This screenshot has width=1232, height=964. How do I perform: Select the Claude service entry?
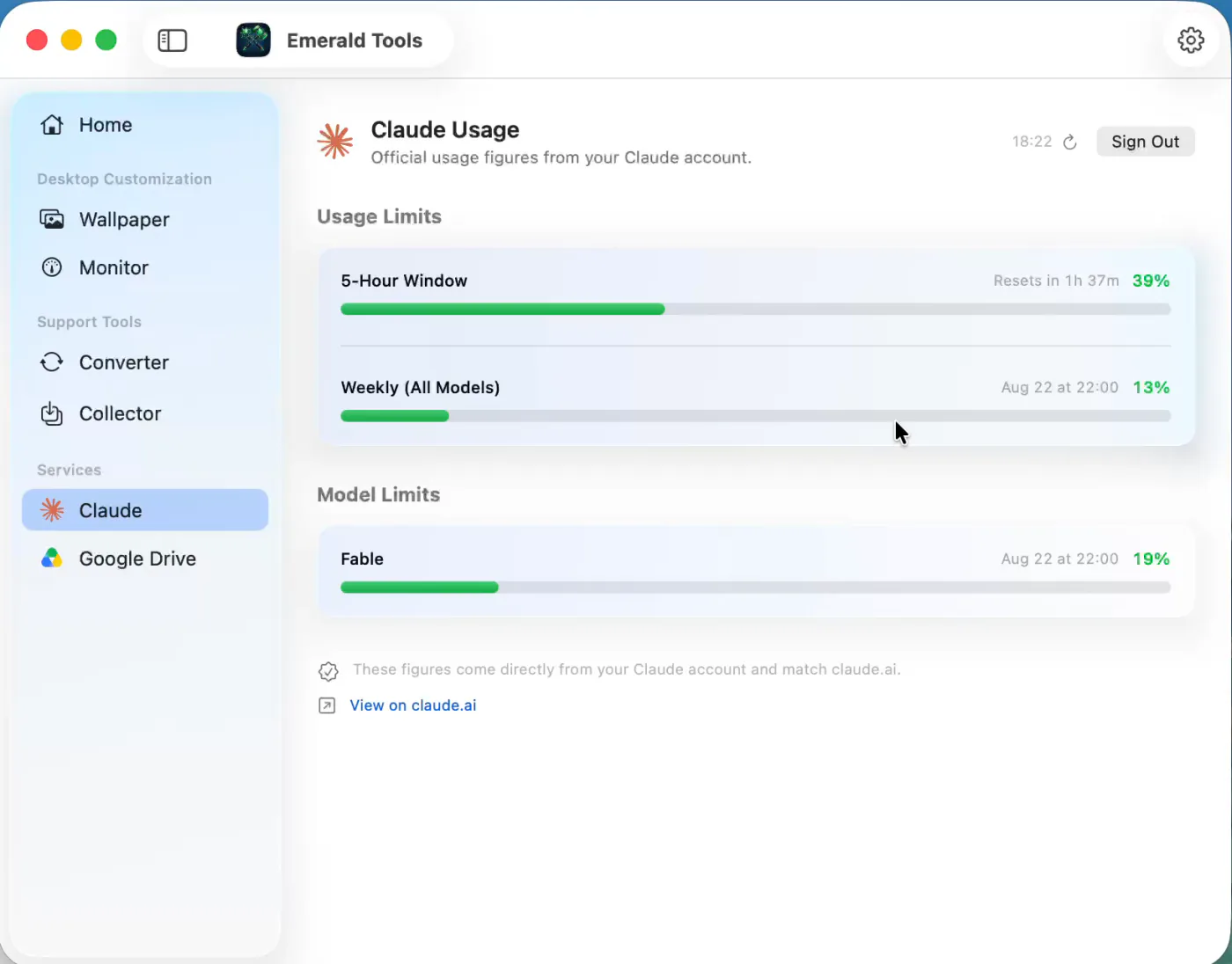[145, 510]
